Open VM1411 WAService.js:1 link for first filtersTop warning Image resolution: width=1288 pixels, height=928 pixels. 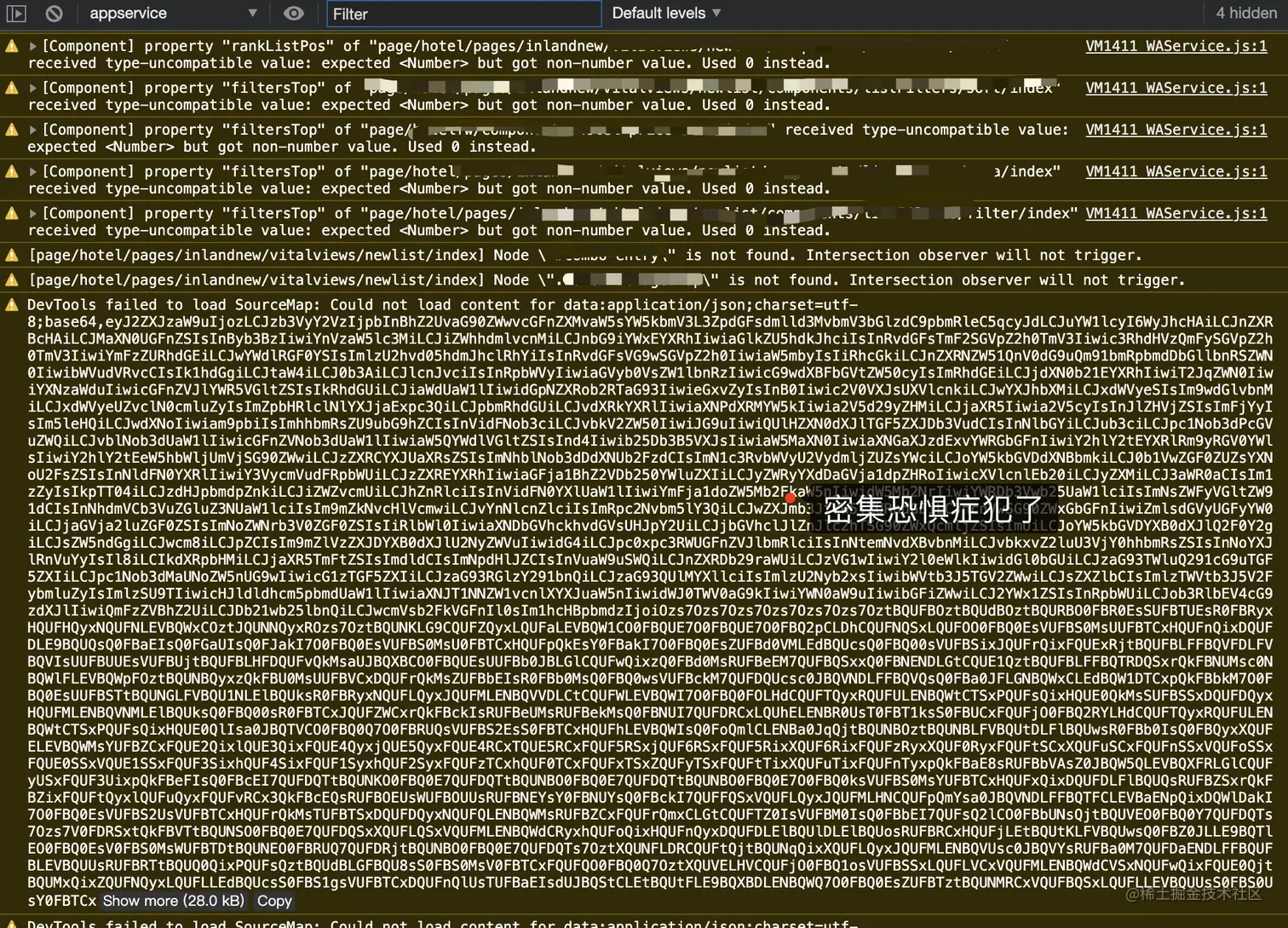pos(1176,88)
